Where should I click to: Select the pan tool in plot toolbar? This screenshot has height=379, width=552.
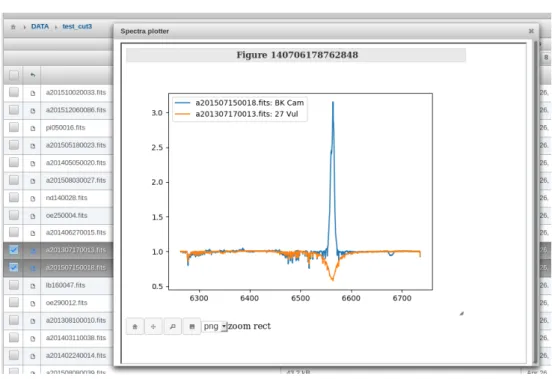[x=153, y=326]
